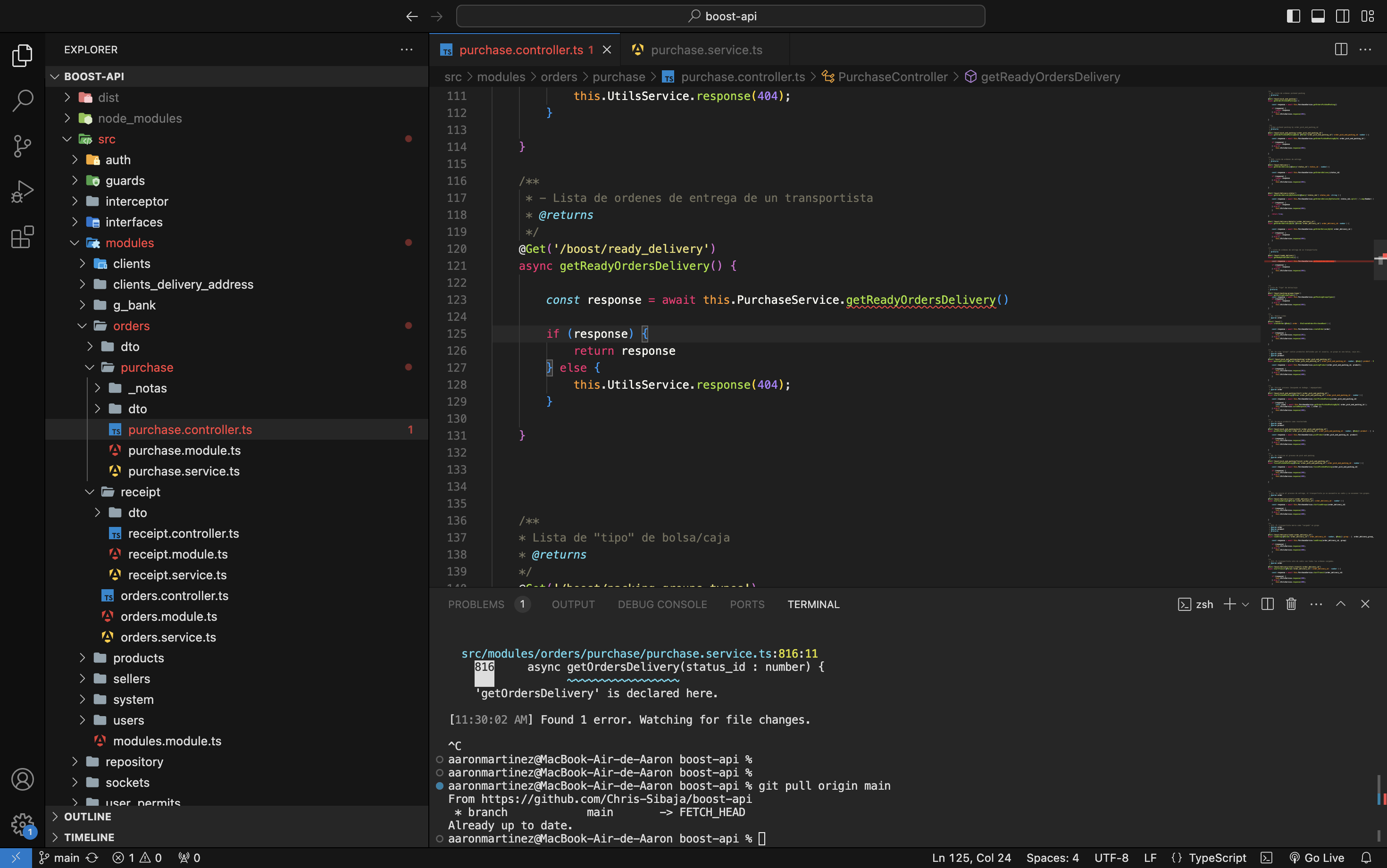Split the terminal with split icon
Viewport: 1387px width, 868px height.
(1267, 604)
